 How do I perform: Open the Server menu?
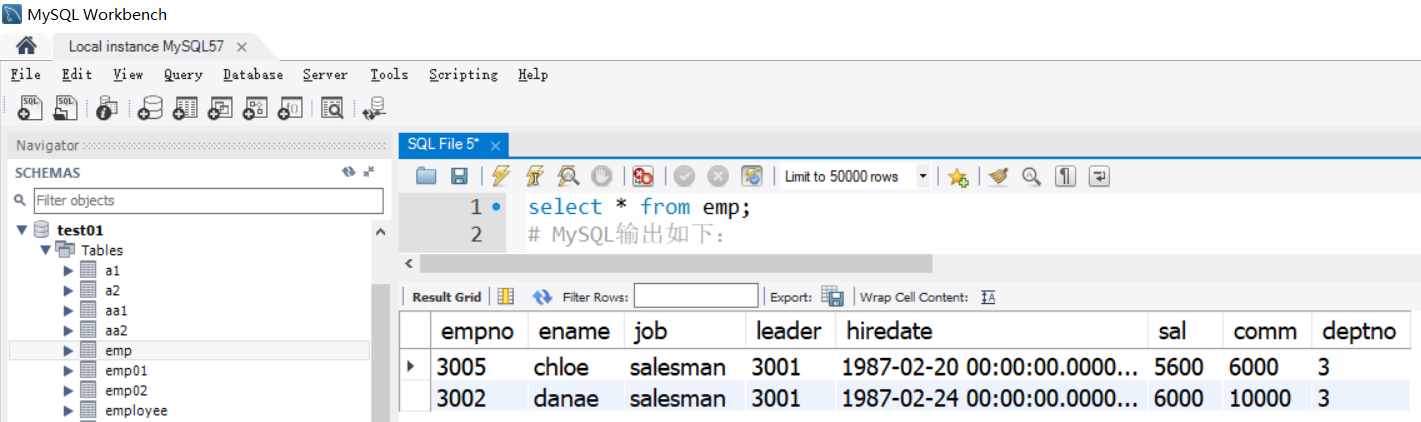(325, 75)
